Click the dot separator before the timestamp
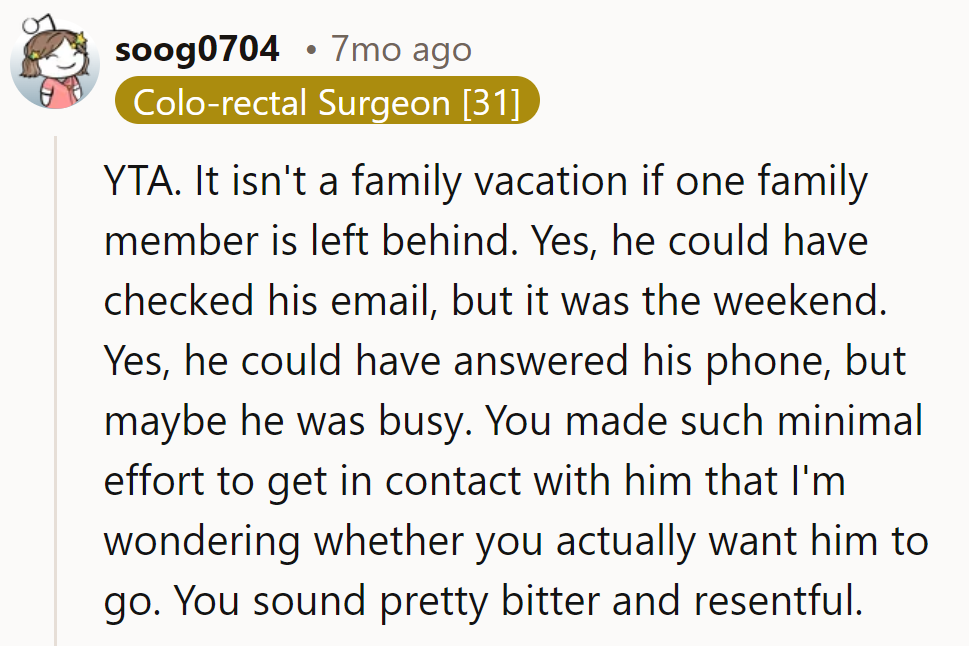 tap(312, 49)
